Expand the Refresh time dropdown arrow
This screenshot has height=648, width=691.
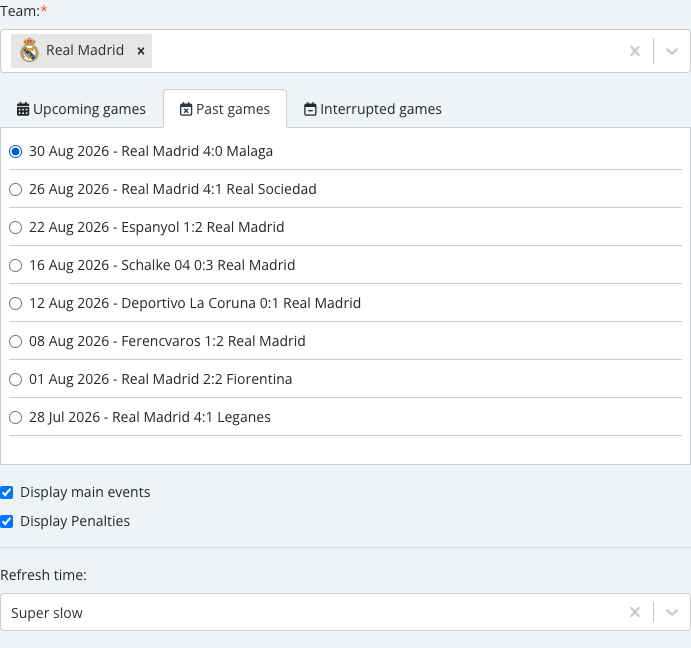pos(672,612)
